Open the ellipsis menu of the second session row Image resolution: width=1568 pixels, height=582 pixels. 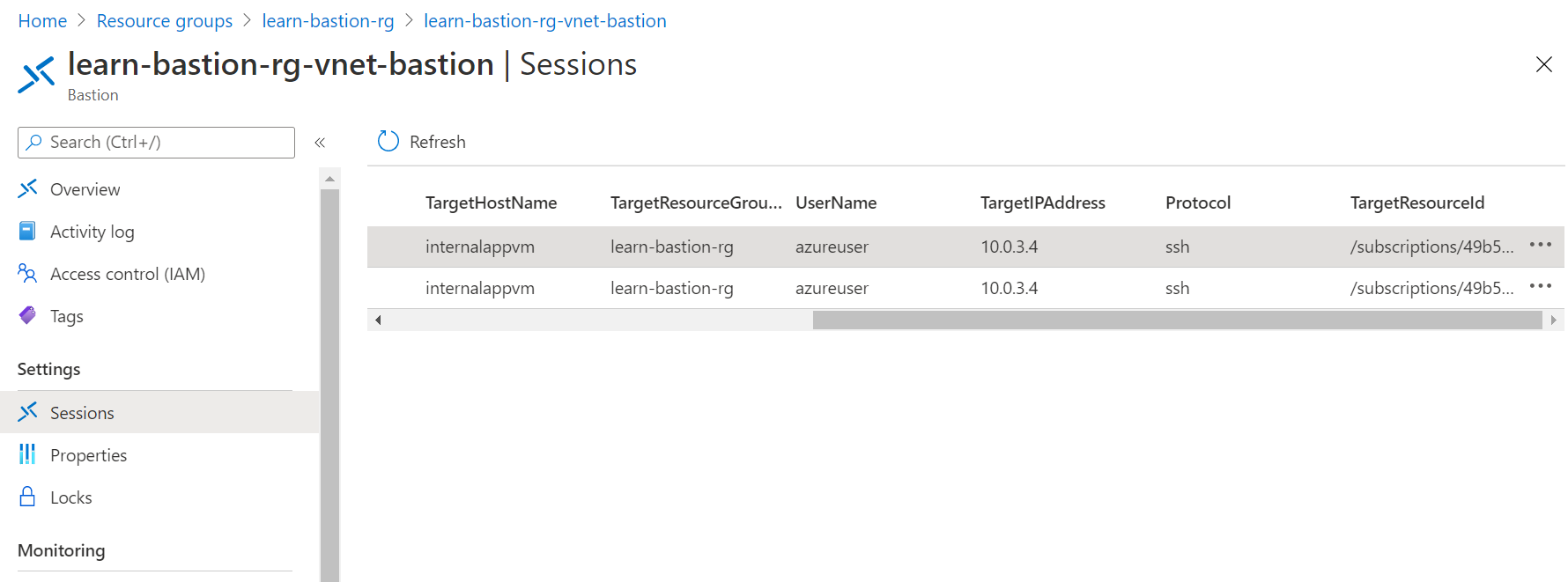click(1541, 285)
